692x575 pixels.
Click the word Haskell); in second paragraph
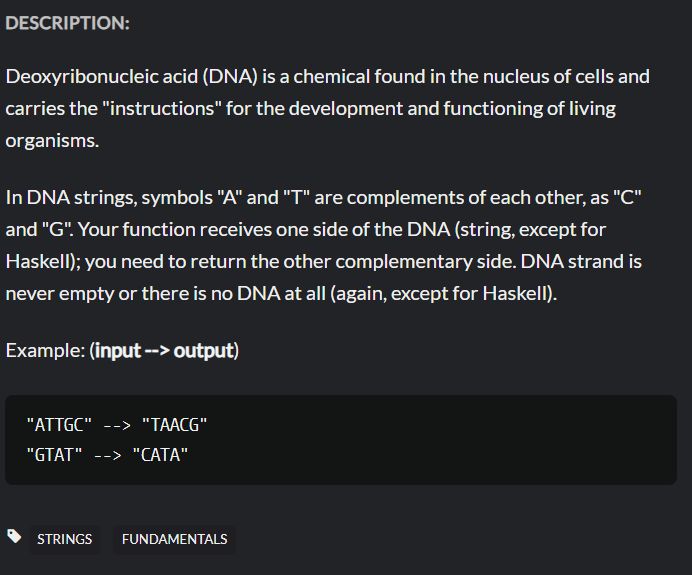(x=43, y=261)
